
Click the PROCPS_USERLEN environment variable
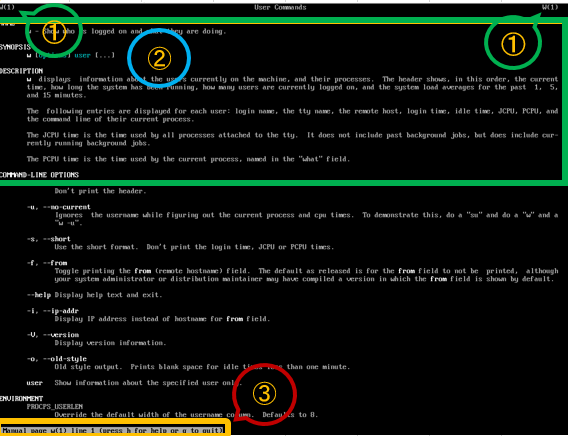click(55, 406)
